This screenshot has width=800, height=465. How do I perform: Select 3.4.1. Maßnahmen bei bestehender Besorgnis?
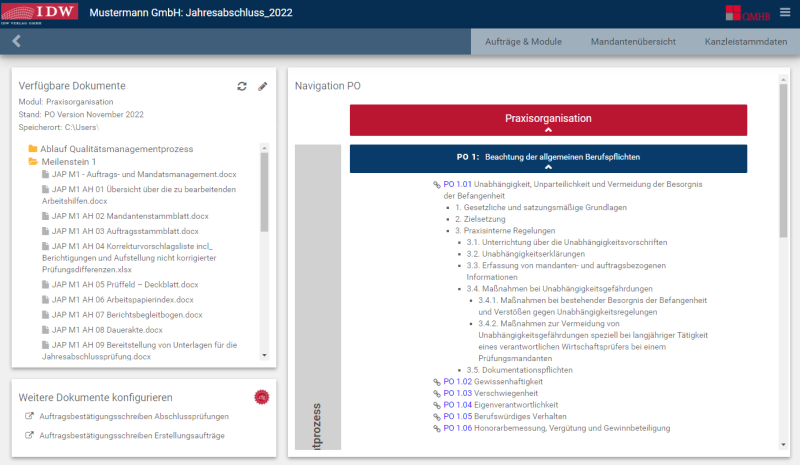(x=592, y=306)
